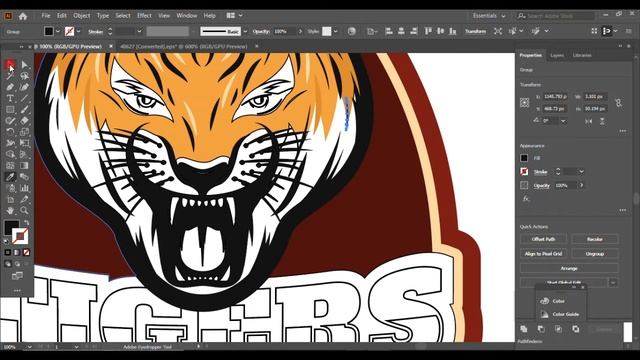Select the Eyedropper tool

(x=10, y=177)
